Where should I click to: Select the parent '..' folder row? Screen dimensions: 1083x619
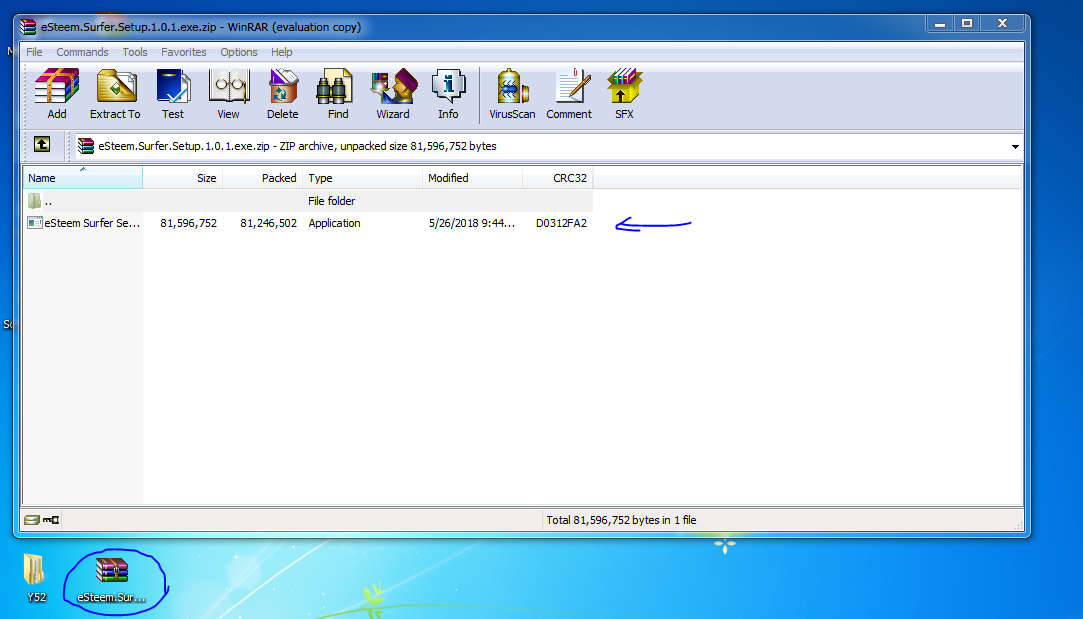coord(307,201)
